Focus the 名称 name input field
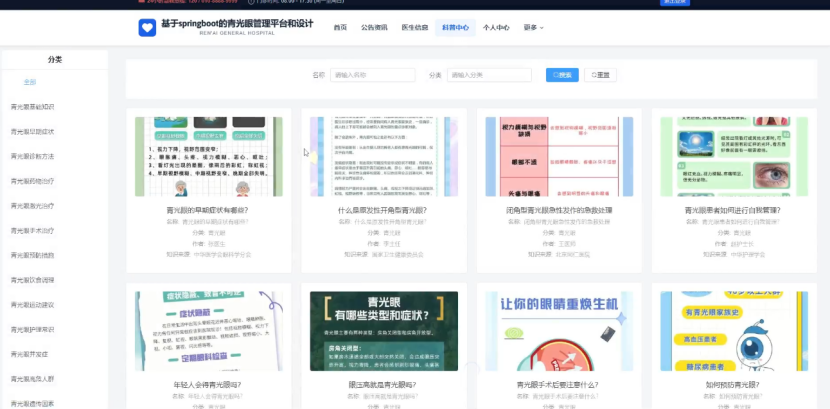830x409 pixels. click(373, 75)
